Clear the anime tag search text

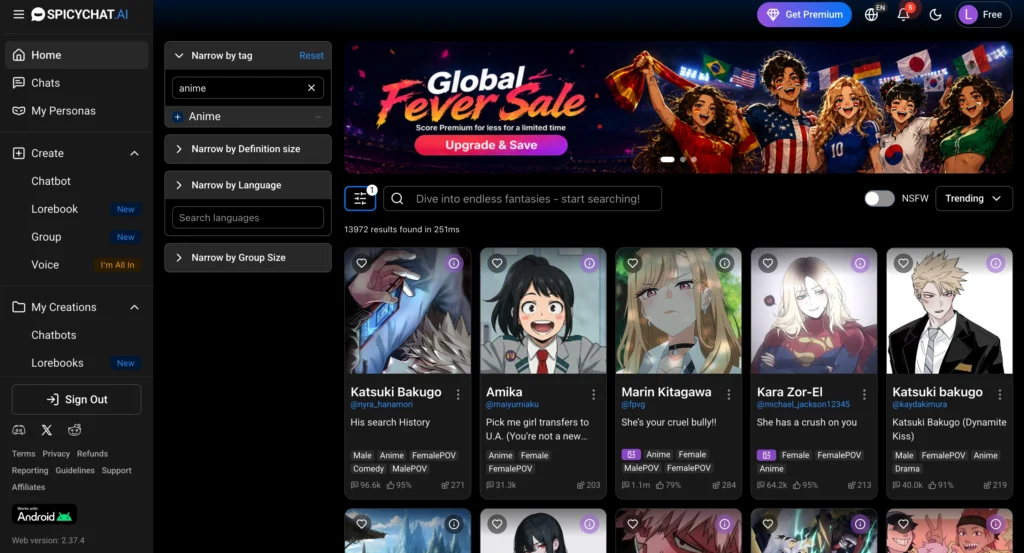point(312,87)
